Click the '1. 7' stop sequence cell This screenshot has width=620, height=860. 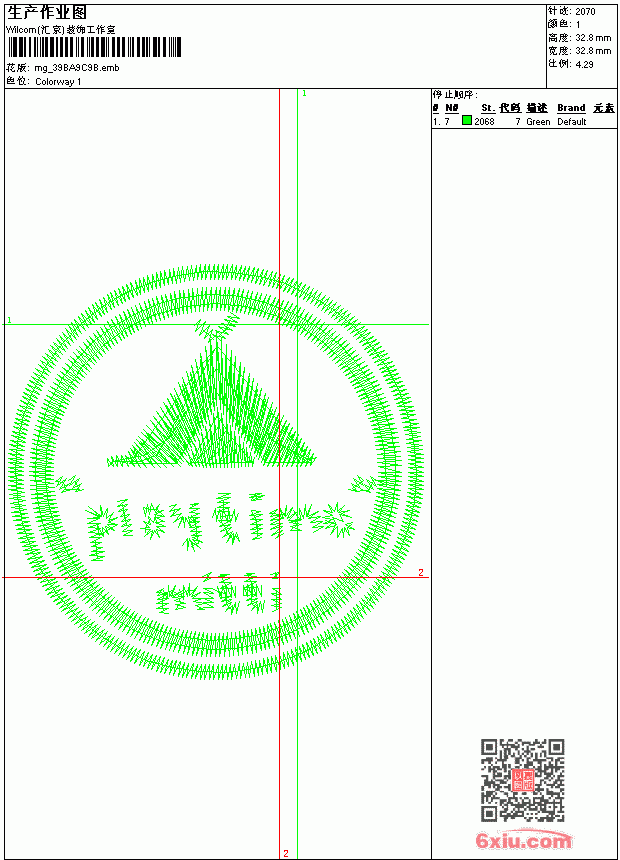[441, 122]
